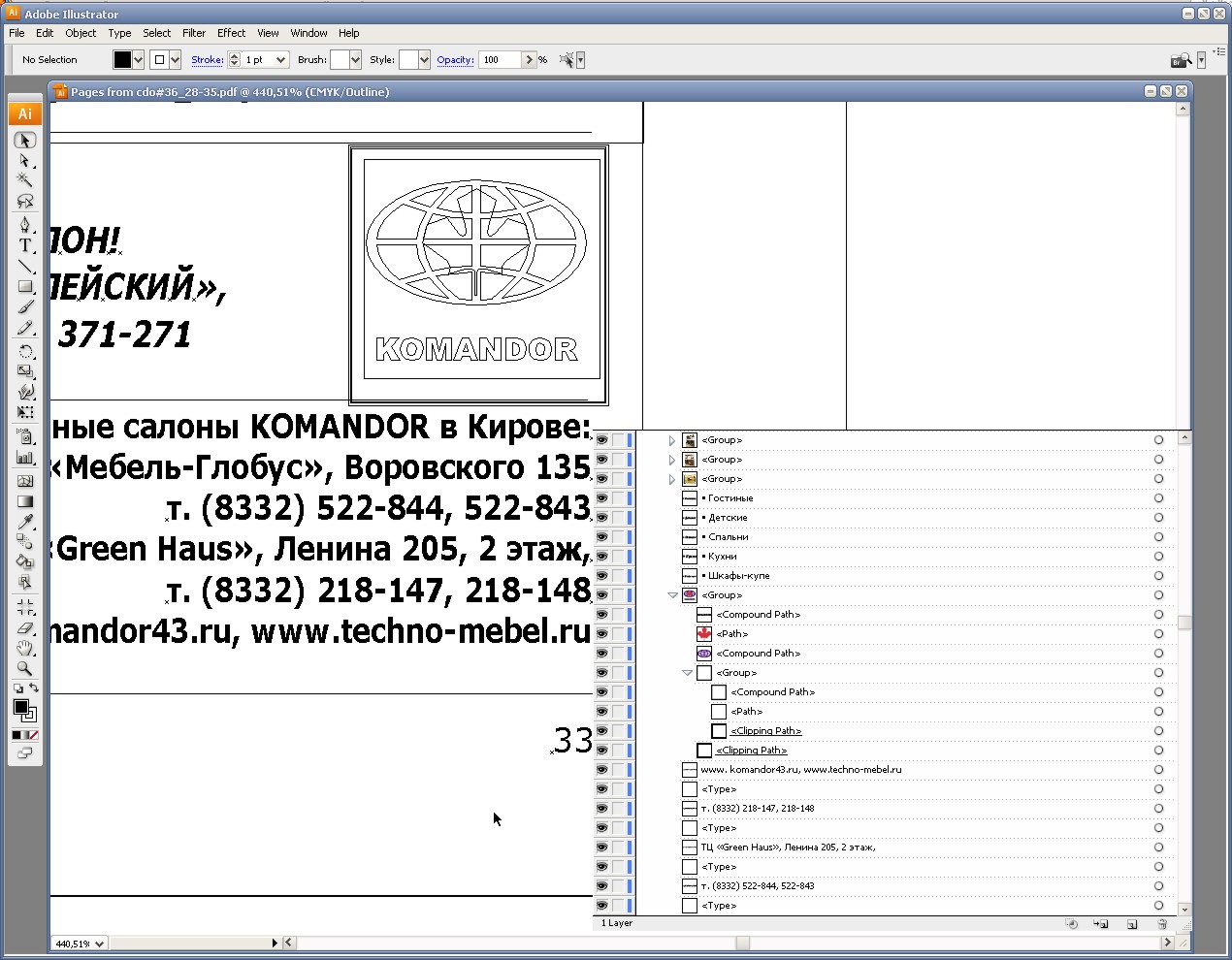This screenshot has width=1232, height=960.
Task: Select the Free Transform tool
Action: click(x=25, y=412)
